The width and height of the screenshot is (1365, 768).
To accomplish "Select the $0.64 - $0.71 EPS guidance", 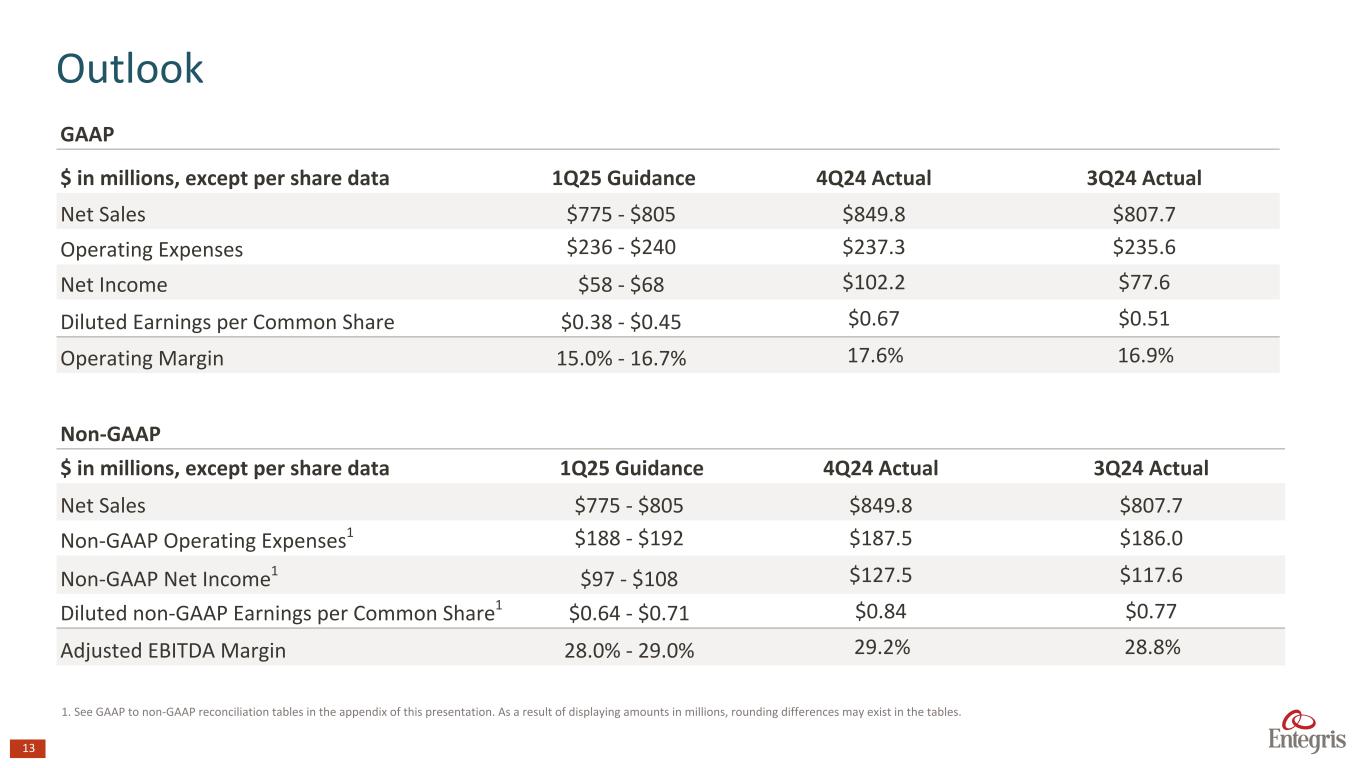I will (x=629, y=614).
